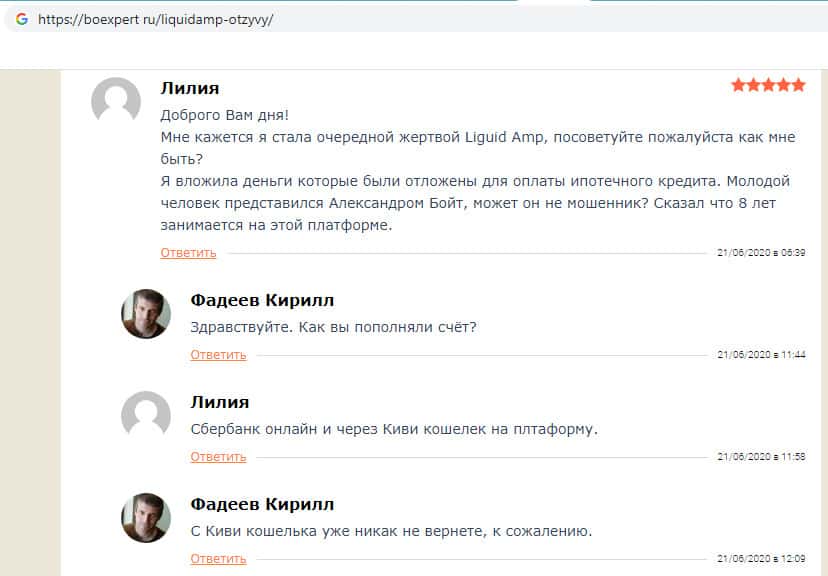The image size is (828, 576).
Task: Reply to 'Как вы пополняли счёт?' comment
Action: 218,355
